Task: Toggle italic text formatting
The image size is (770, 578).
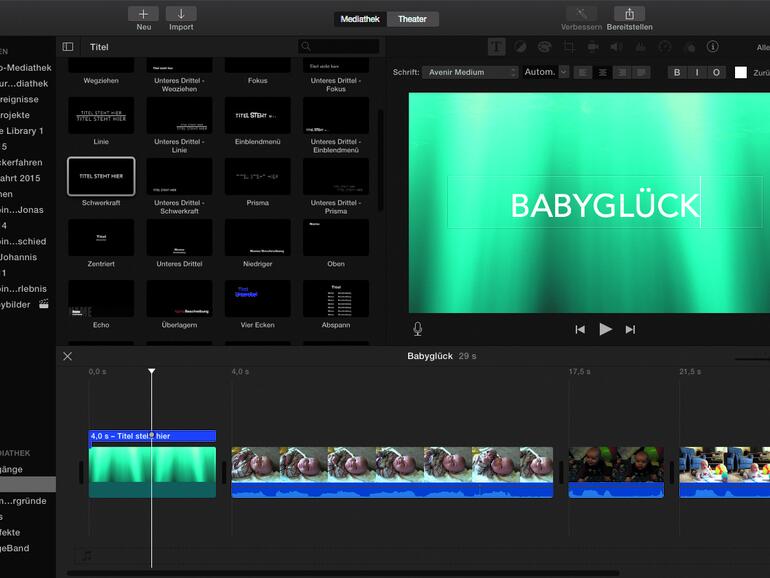Action: tap(696, 72)
